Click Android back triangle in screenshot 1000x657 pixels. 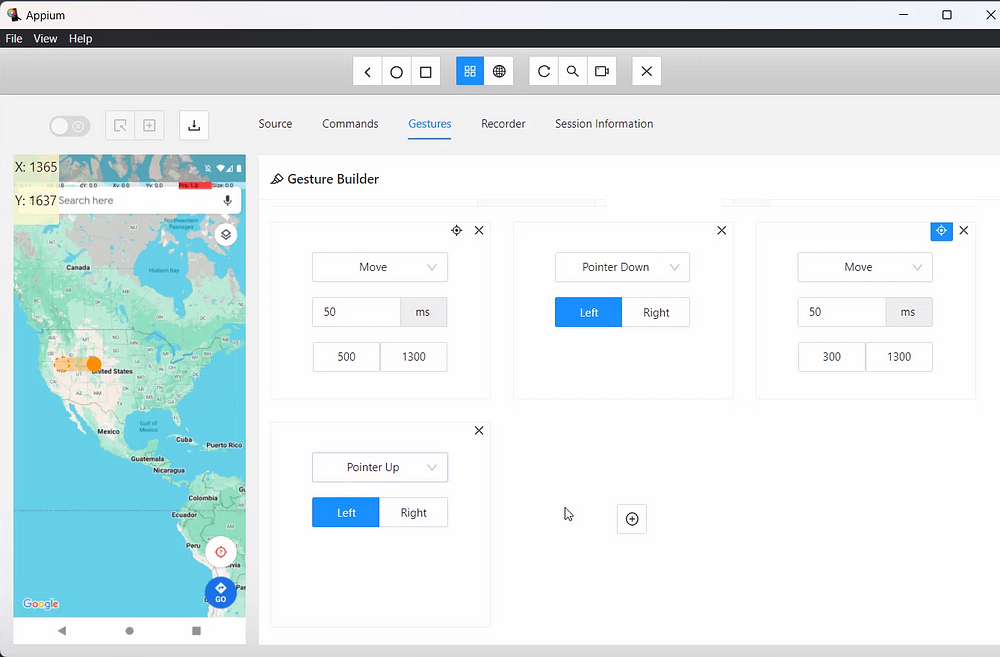[x=62, y=631]
